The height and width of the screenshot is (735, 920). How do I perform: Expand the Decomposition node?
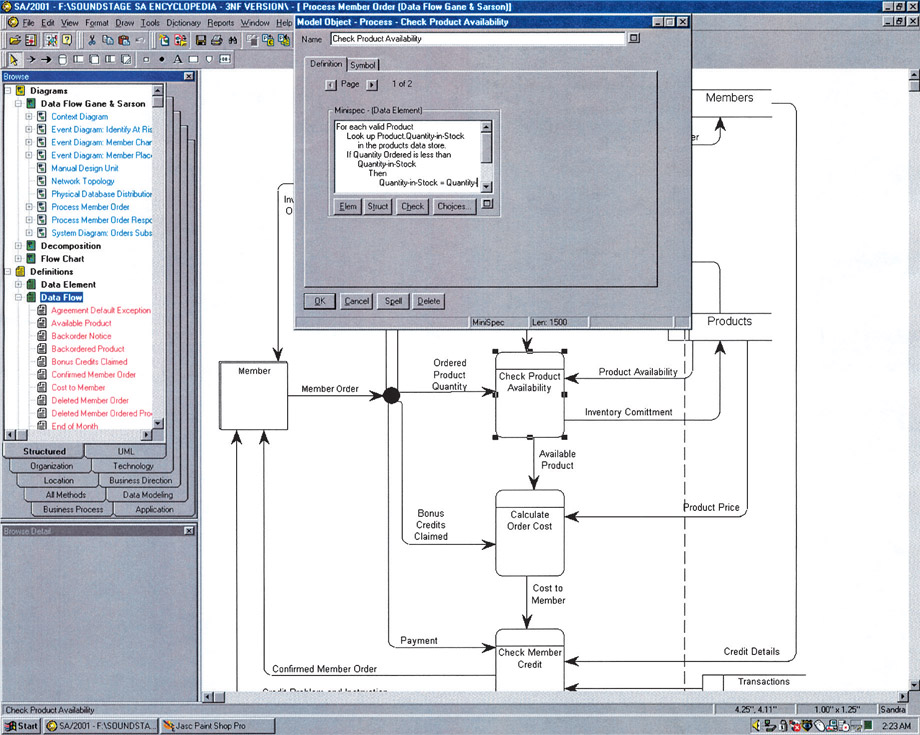[x=18, y=245]
